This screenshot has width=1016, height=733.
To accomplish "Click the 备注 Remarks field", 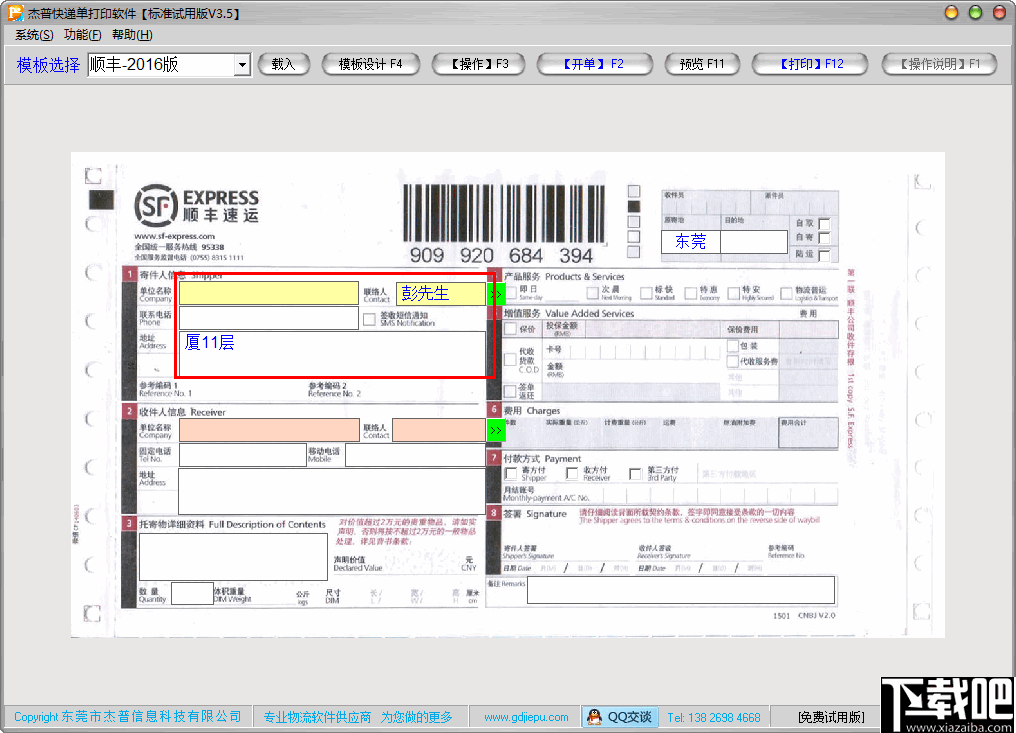I will point(681,590).
